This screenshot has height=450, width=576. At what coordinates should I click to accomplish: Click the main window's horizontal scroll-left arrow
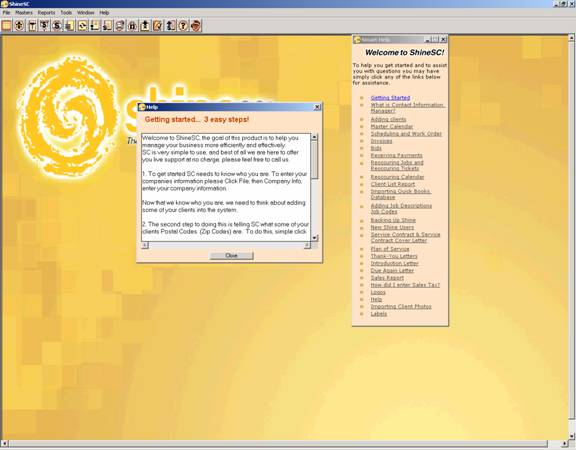click(4, 443)
